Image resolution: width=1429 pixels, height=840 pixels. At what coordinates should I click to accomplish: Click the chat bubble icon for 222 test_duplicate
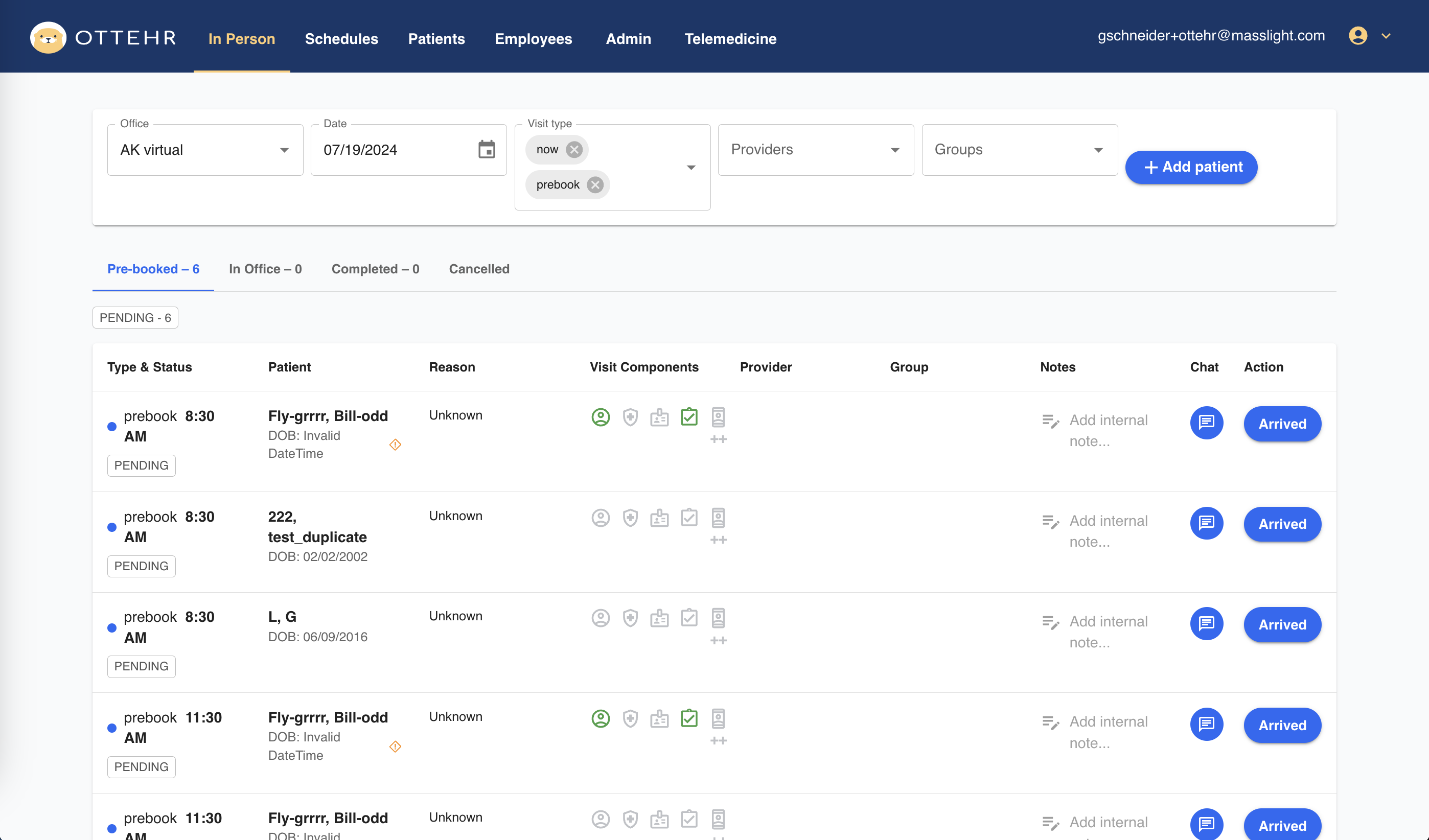coord(1204,523)
